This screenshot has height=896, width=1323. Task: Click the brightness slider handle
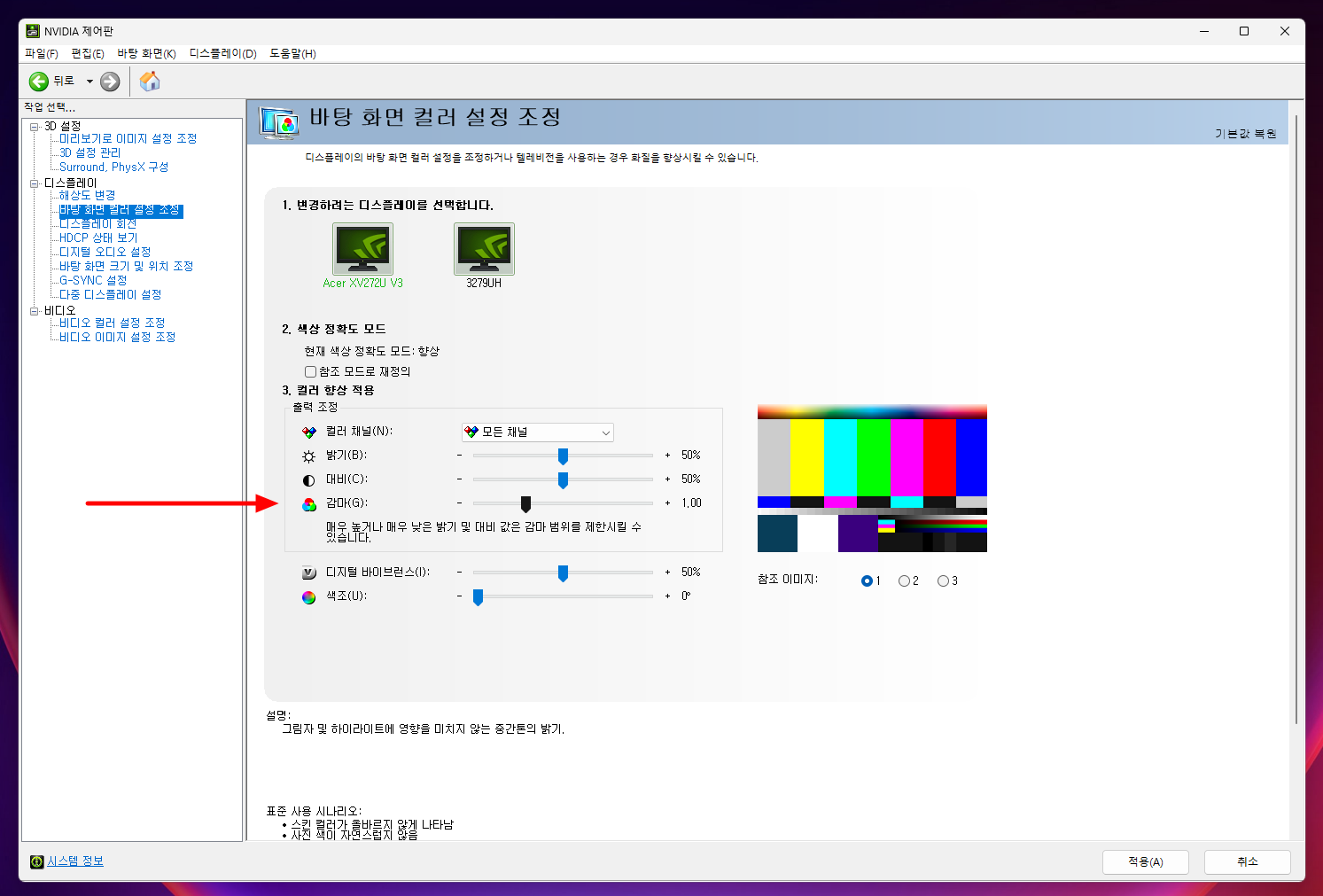click(x=563, y=456)
